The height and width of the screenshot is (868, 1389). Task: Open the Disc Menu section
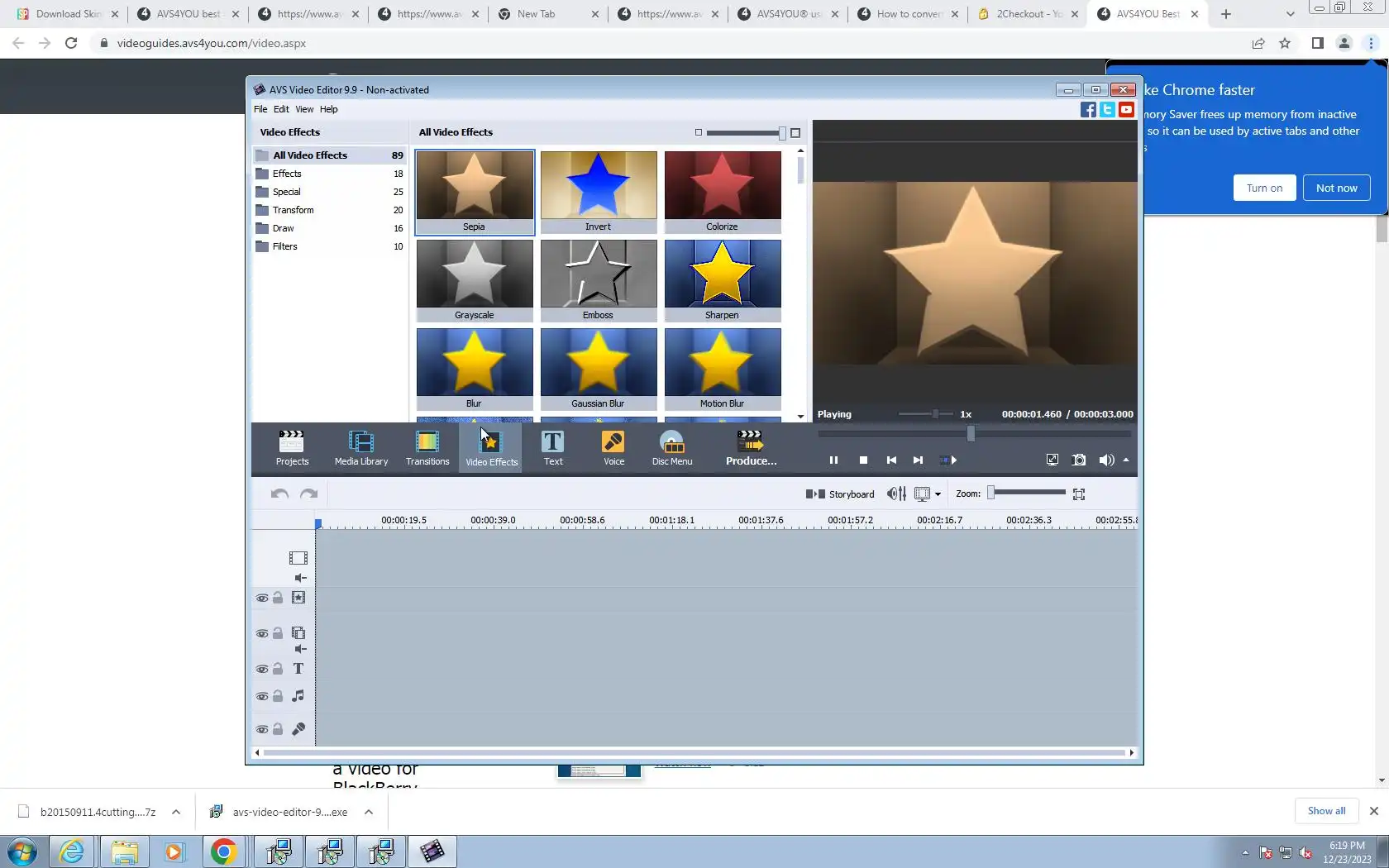(x=672, y=448)
